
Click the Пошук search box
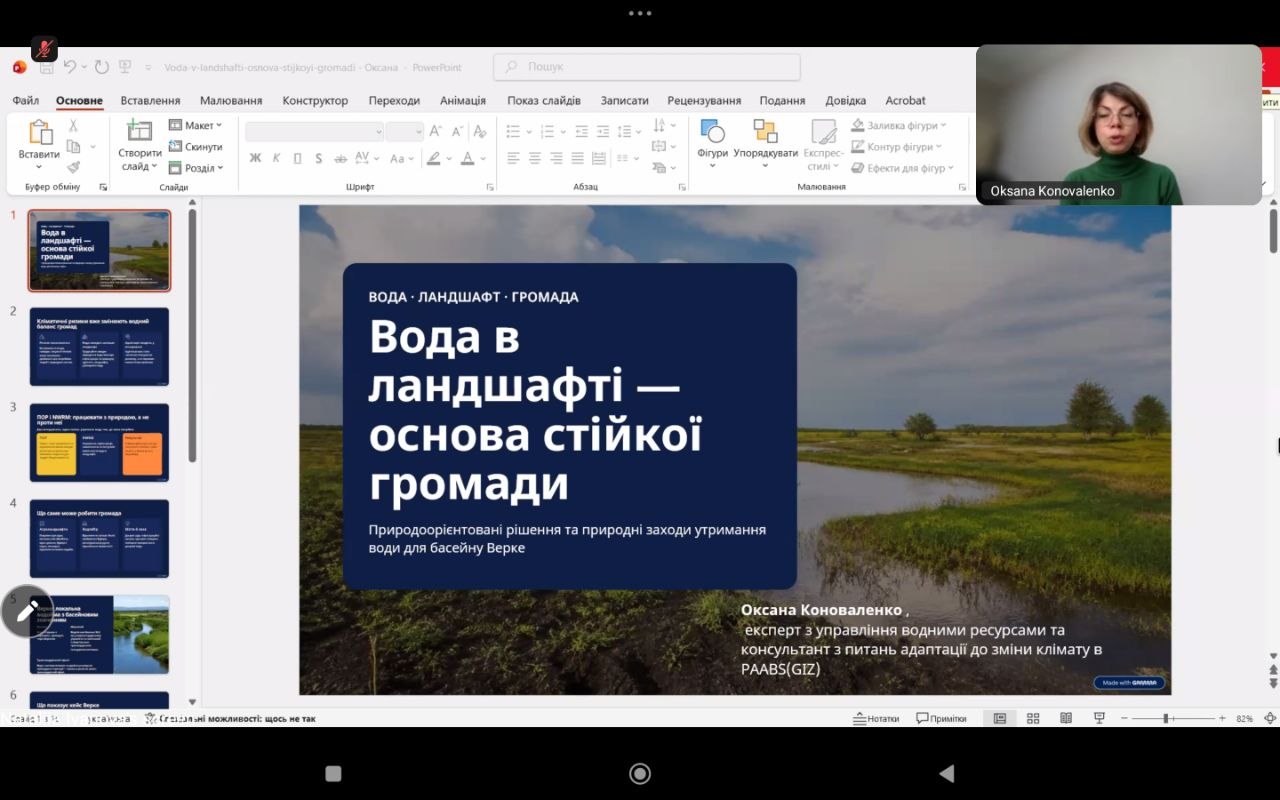(647, 67)
